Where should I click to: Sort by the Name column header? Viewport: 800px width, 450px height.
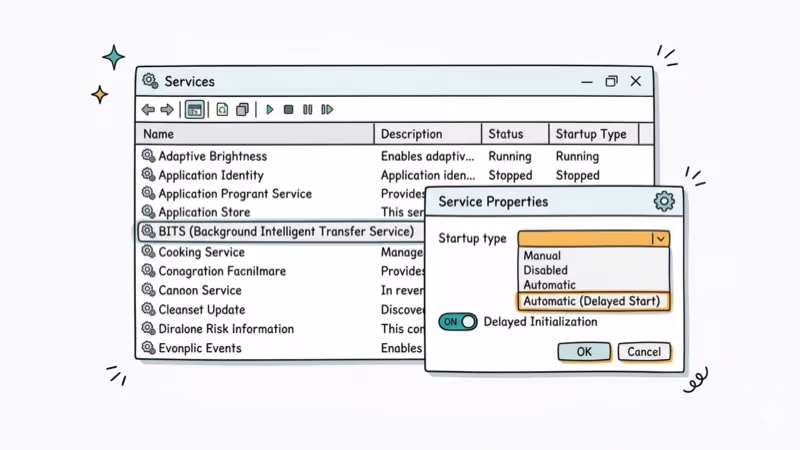[x=255, y=134]
